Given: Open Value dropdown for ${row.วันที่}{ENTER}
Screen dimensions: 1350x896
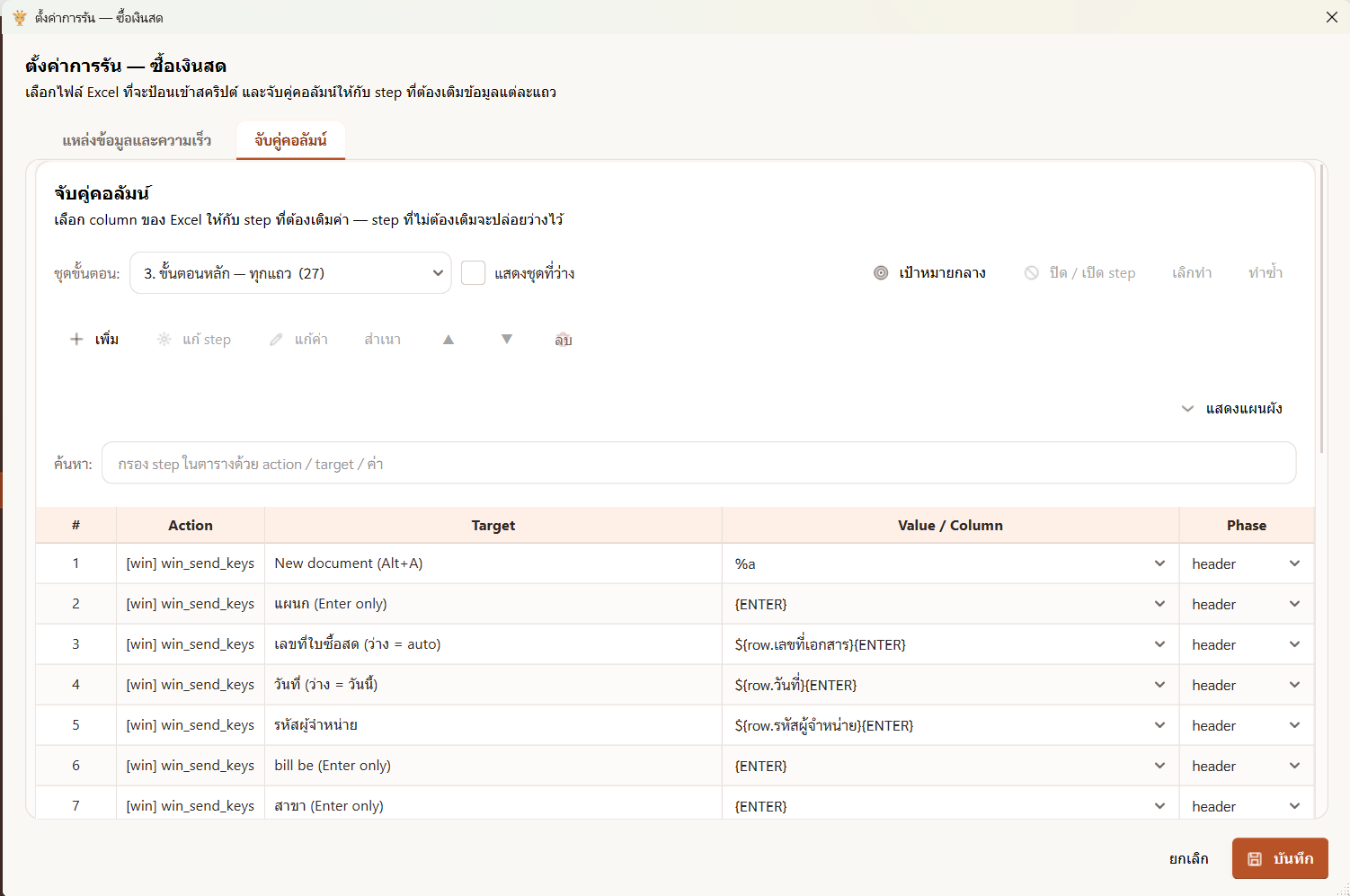Looking at the screenshot, I should click(x=1159, y=685).
